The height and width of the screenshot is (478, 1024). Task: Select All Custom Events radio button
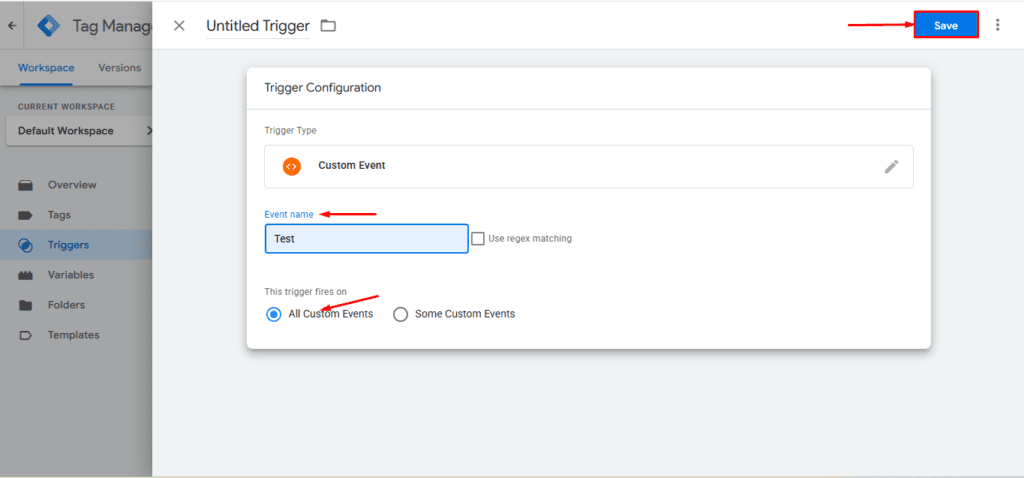[x=274, y=314]
